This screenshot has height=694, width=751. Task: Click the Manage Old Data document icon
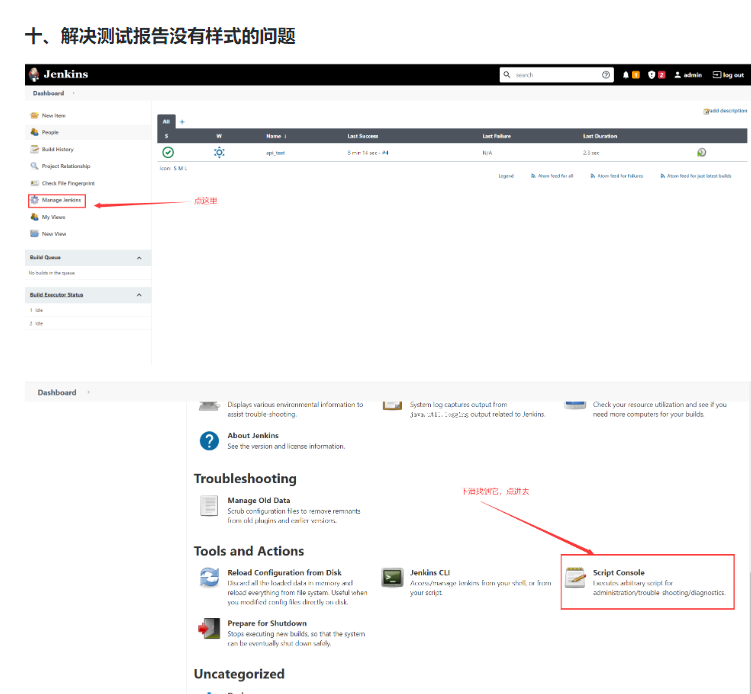[209, 506]
